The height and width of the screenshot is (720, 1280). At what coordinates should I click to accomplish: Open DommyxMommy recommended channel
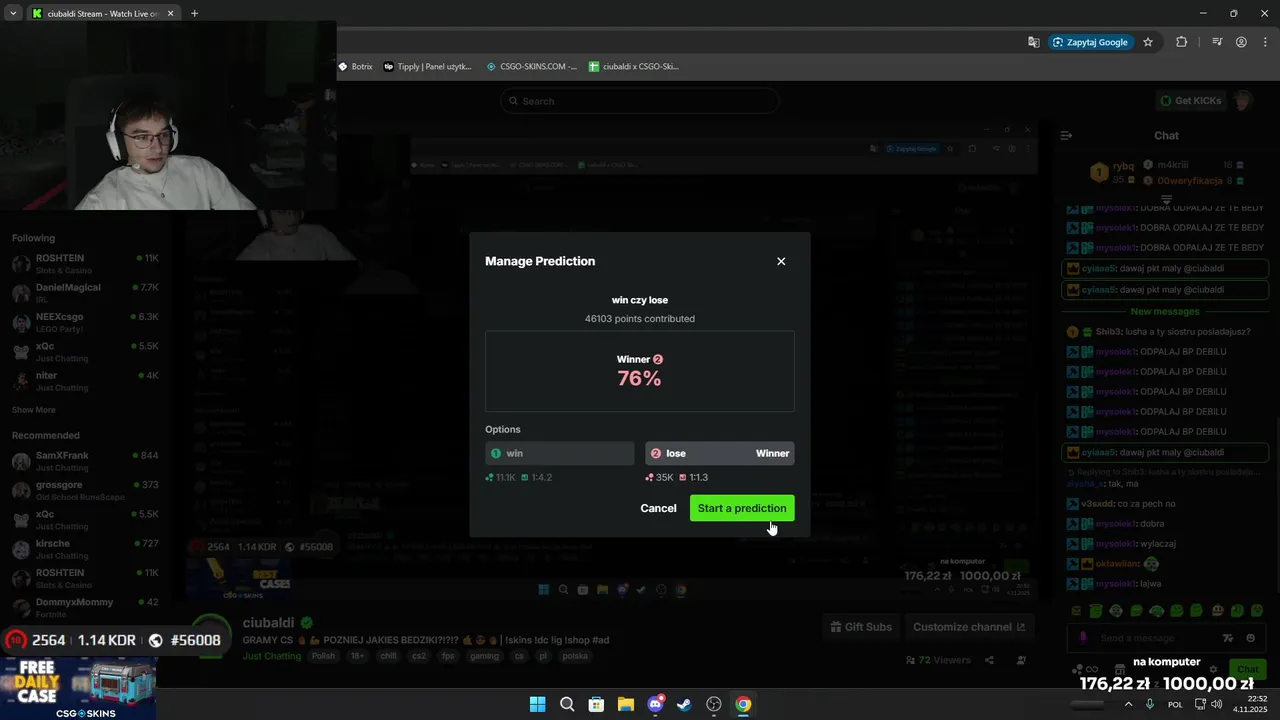pos(84,608)
